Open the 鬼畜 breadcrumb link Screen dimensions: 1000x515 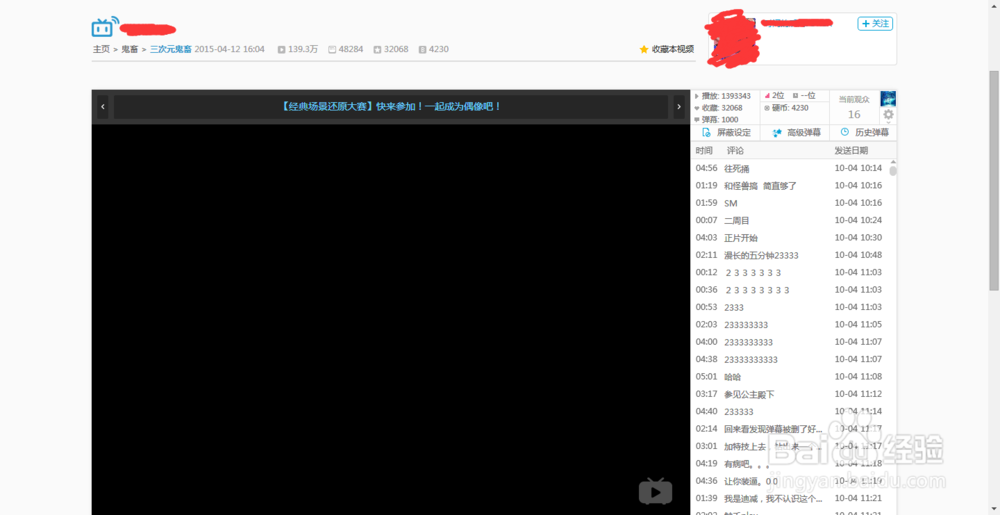(130, 49)
